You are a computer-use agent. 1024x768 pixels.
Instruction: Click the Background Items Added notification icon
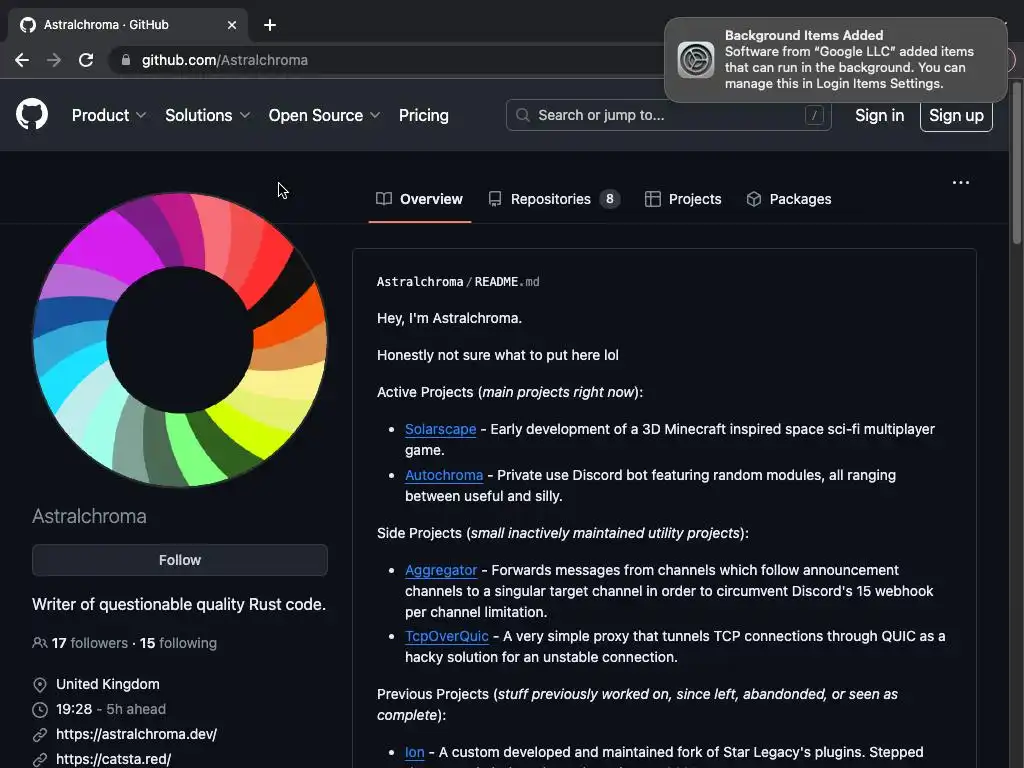pyautogui.click(x=696, y=59)
